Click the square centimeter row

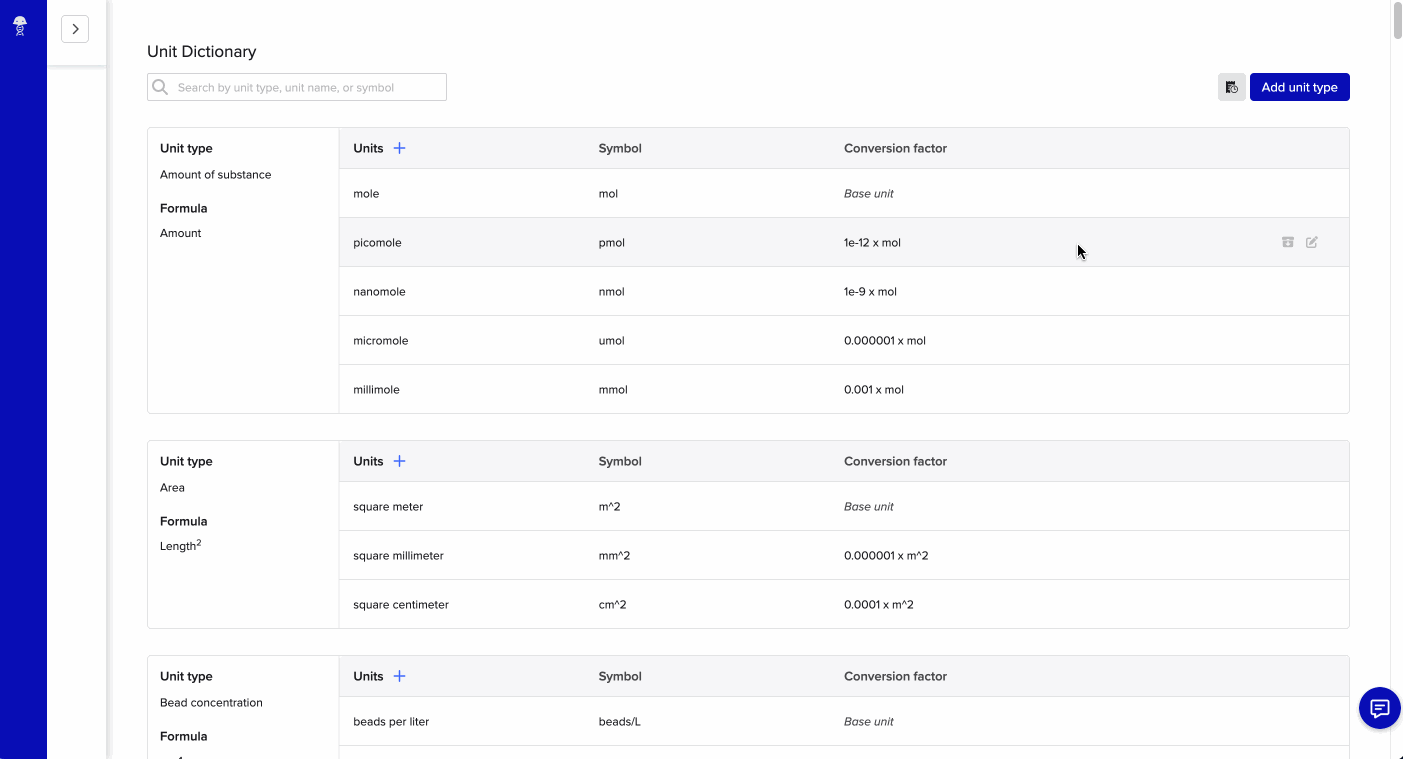click(843, 605)
